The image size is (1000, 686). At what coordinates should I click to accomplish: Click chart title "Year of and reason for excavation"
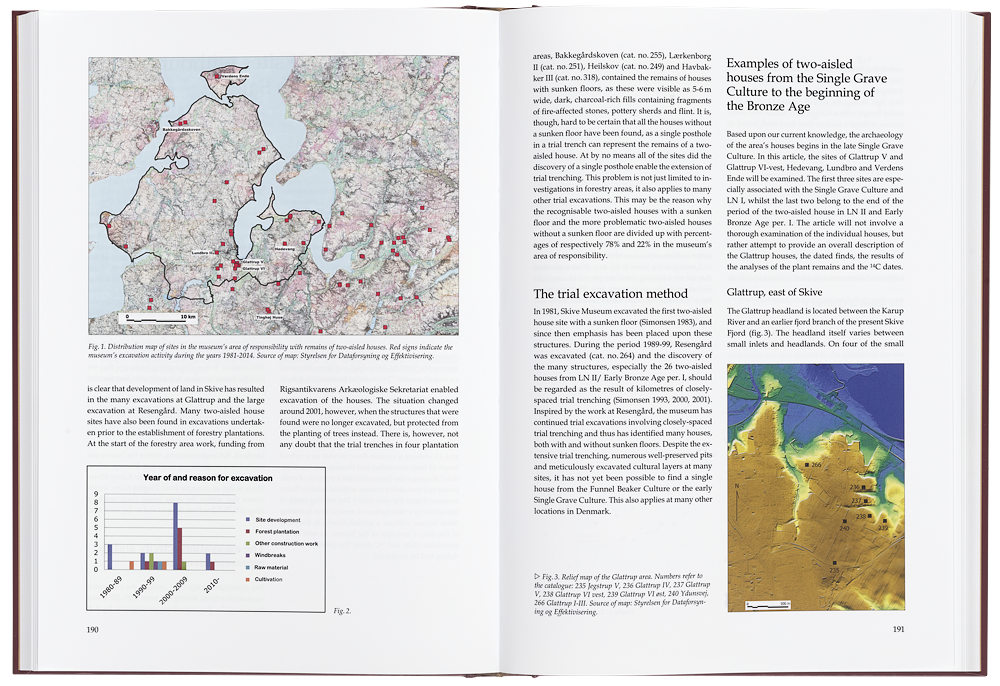(207, 478)
